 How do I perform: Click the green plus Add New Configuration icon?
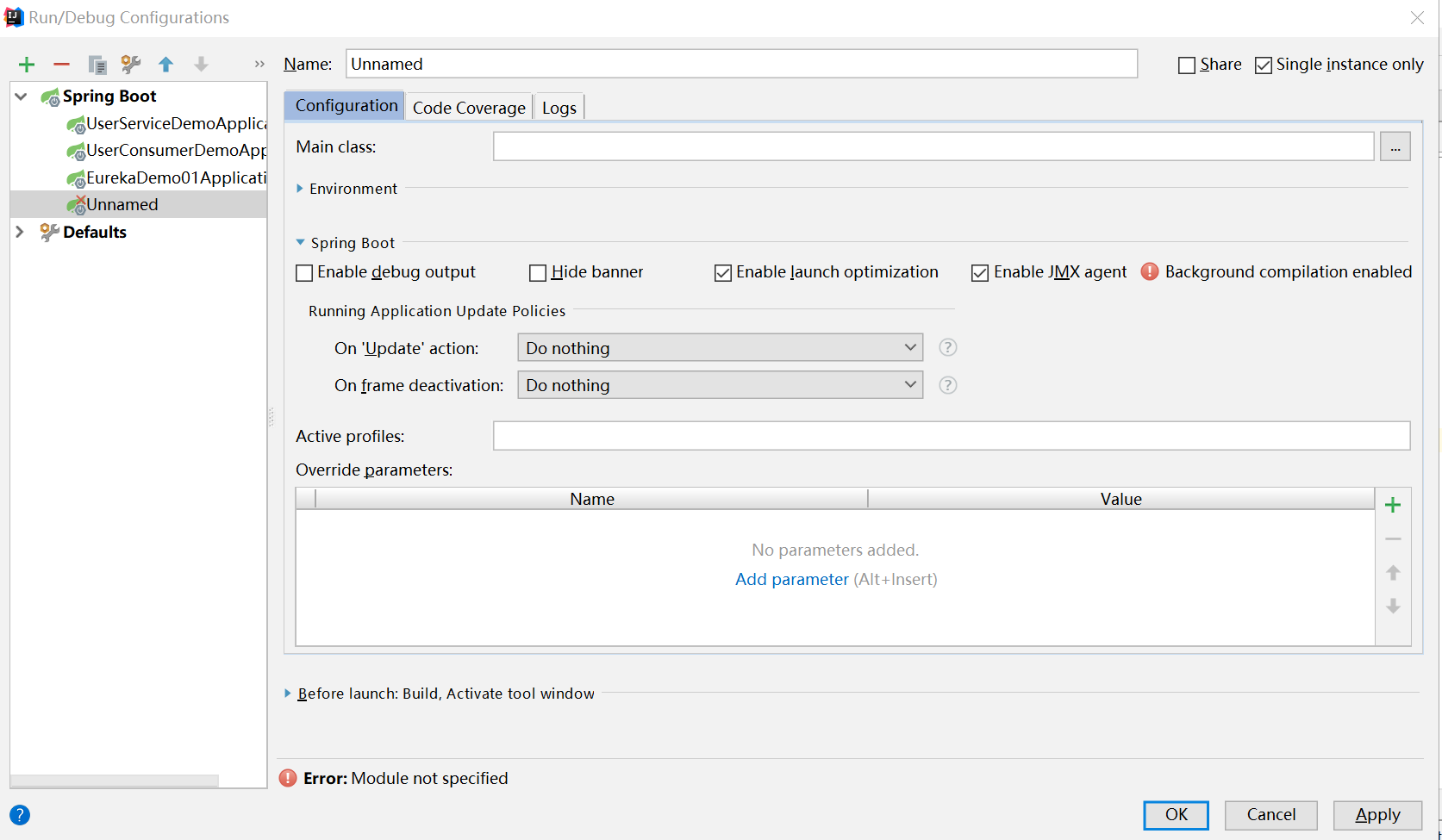pos(27,65)
